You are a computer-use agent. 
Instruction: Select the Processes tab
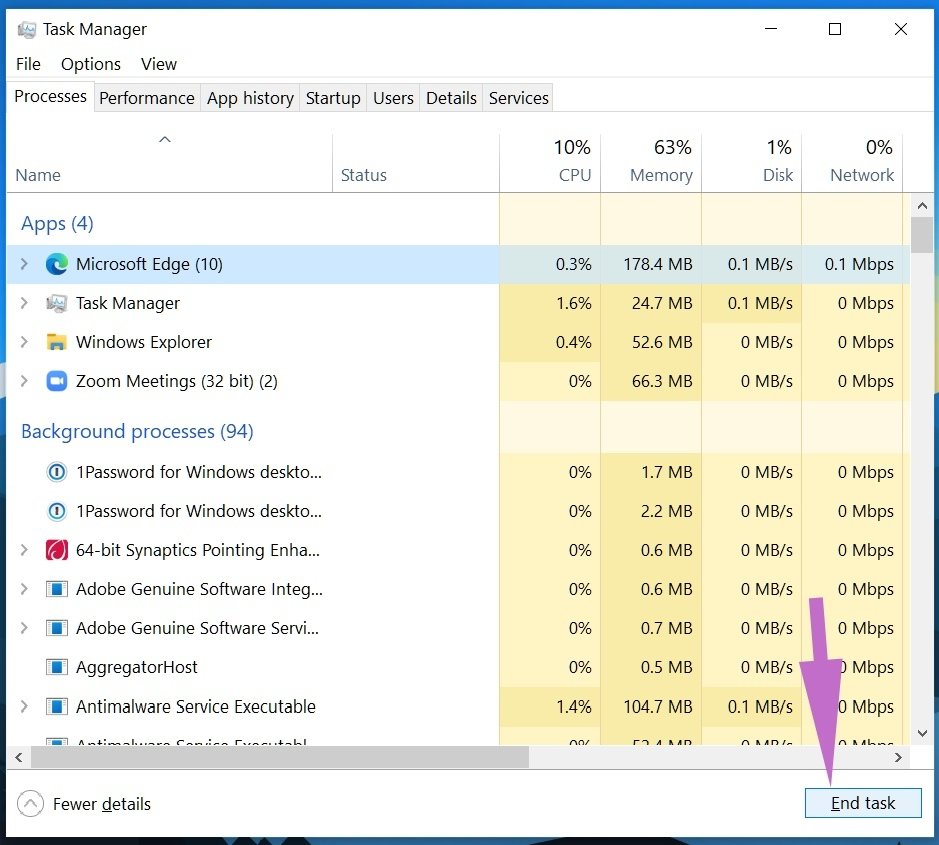50,96
